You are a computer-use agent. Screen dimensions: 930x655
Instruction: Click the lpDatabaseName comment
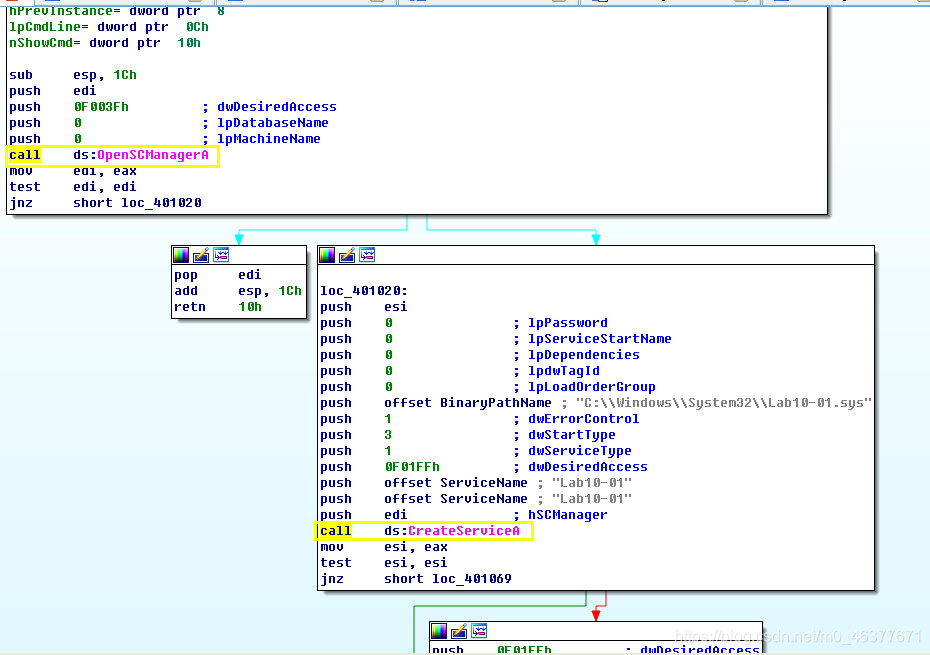273,123
